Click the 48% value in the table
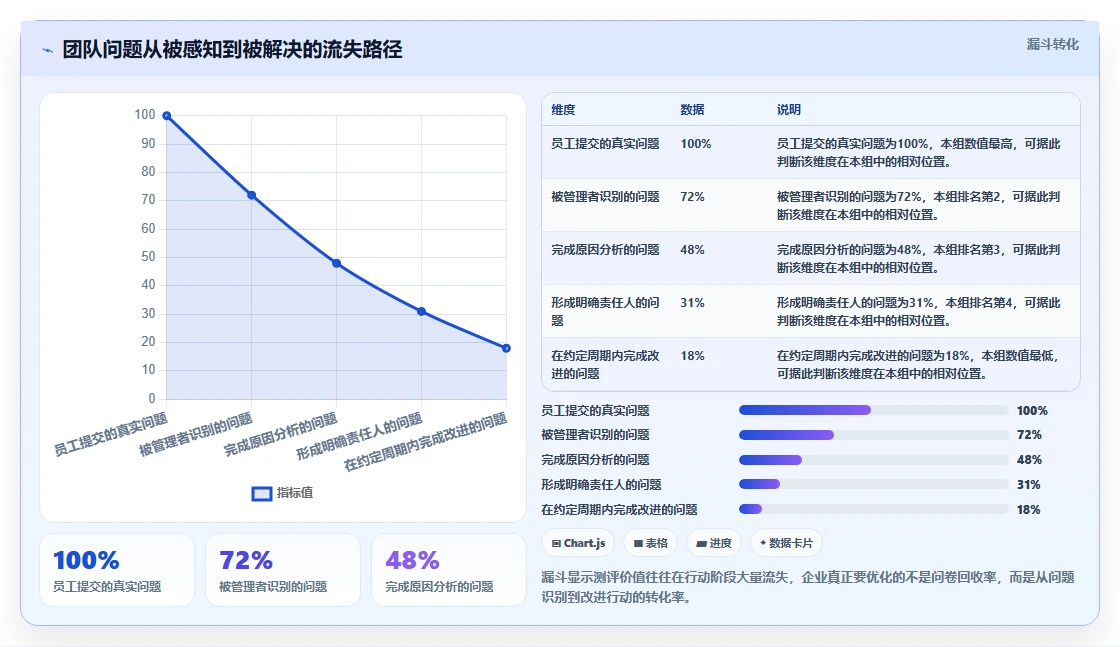 [692, 249]
